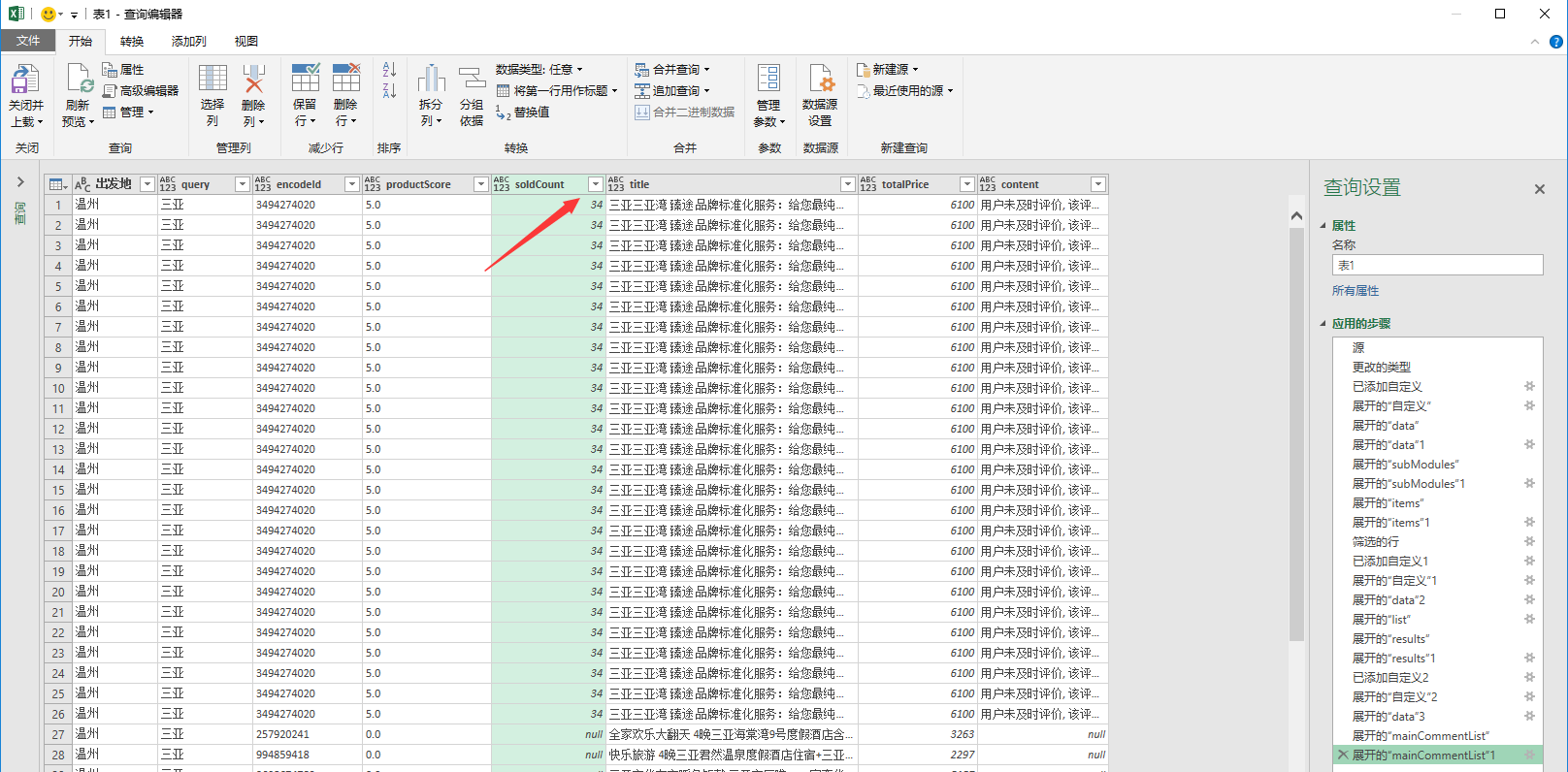Open filter dropdown for productScore column
1568x772 pixels.
(x=480, y=184)
